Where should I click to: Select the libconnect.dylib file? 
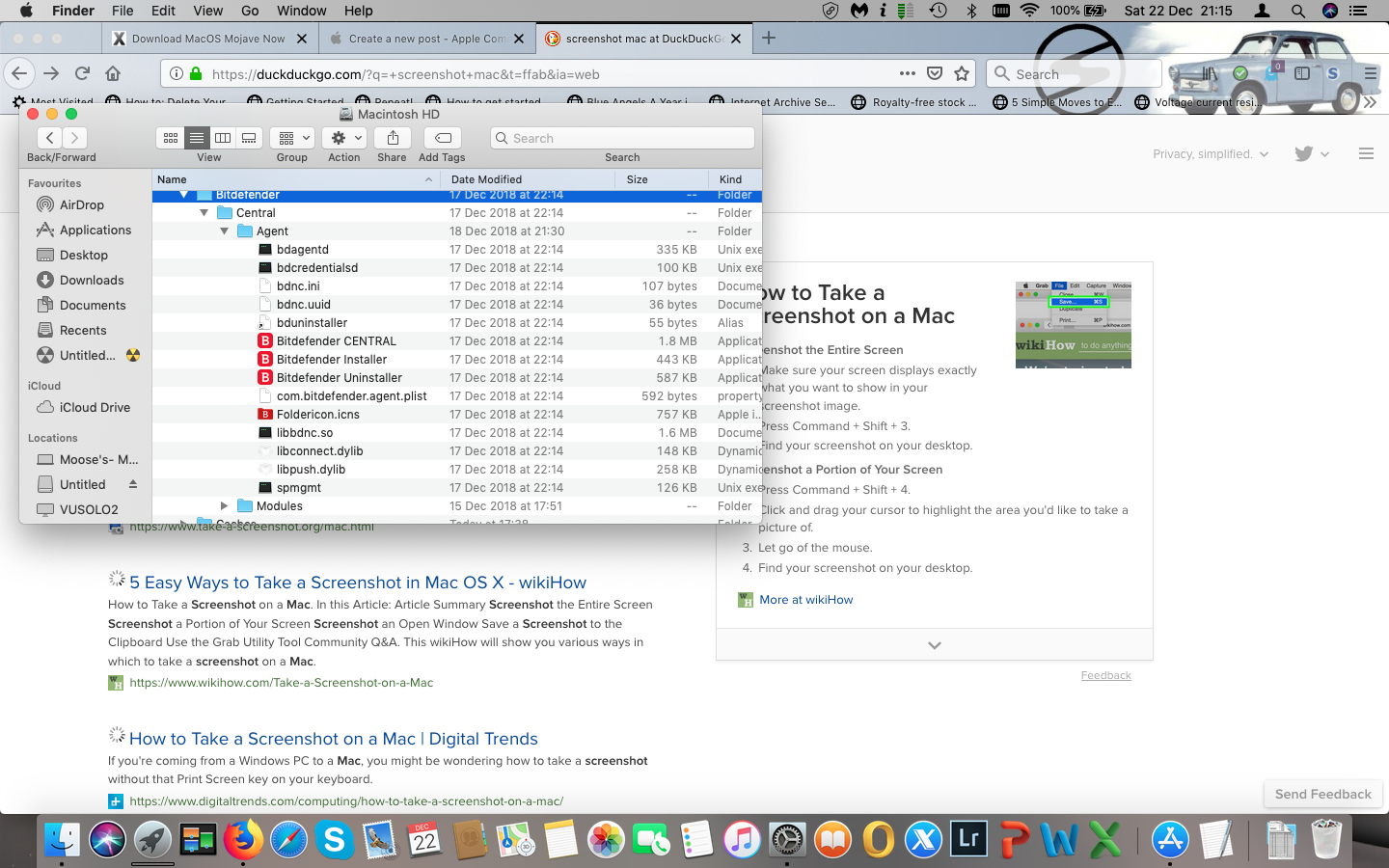click(x=457, y=451)
